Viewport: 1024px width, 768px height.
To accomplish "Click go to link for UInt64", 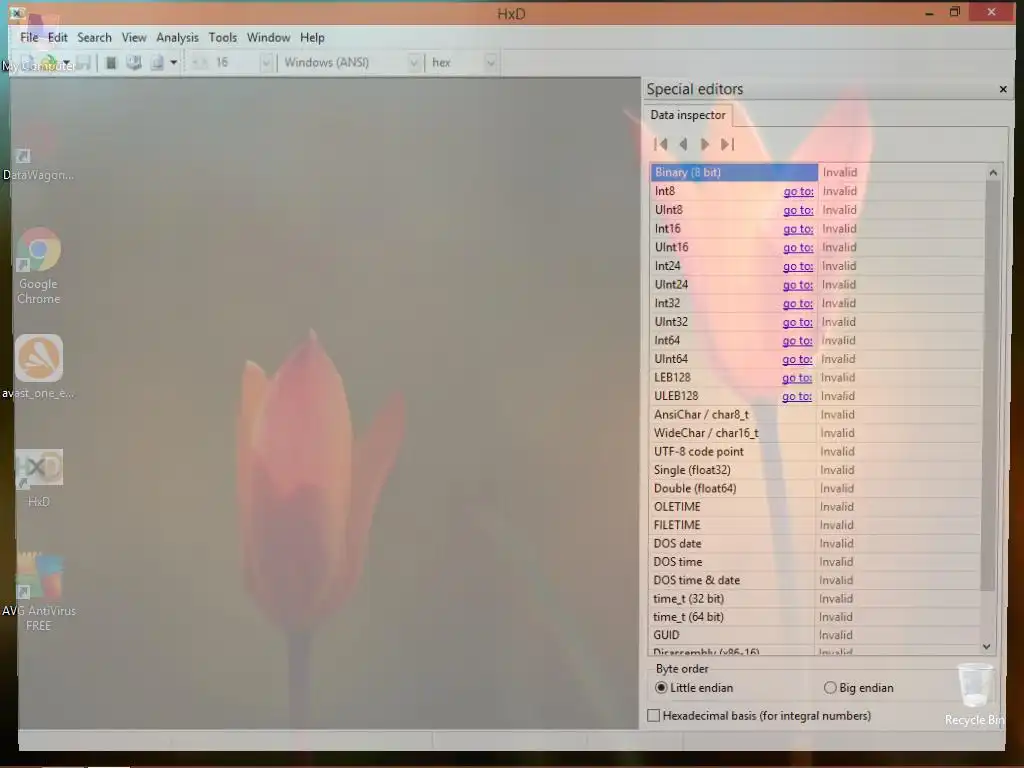I will pos(797,359).
